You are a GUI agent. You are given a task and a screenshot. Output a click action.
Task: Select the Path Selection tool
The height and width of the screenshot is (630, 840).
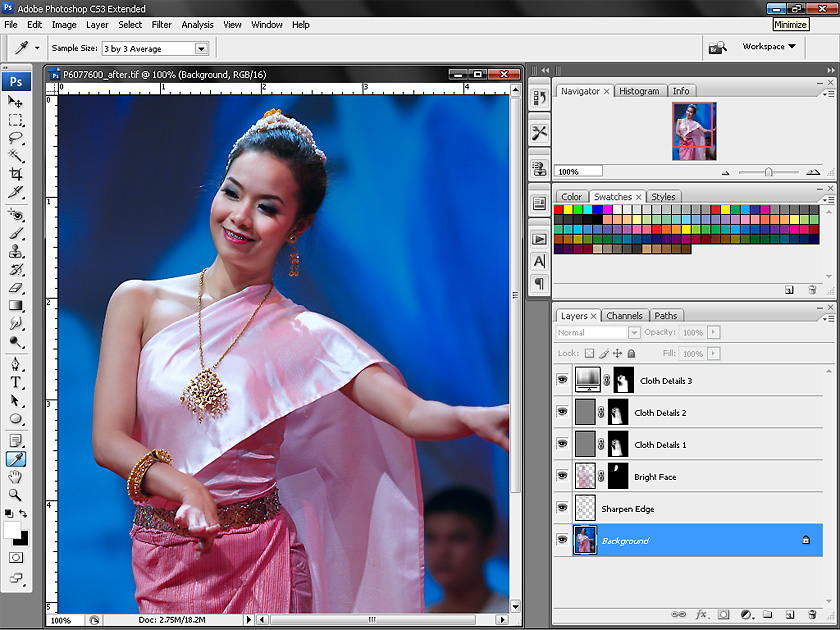[x=16, y=401]
